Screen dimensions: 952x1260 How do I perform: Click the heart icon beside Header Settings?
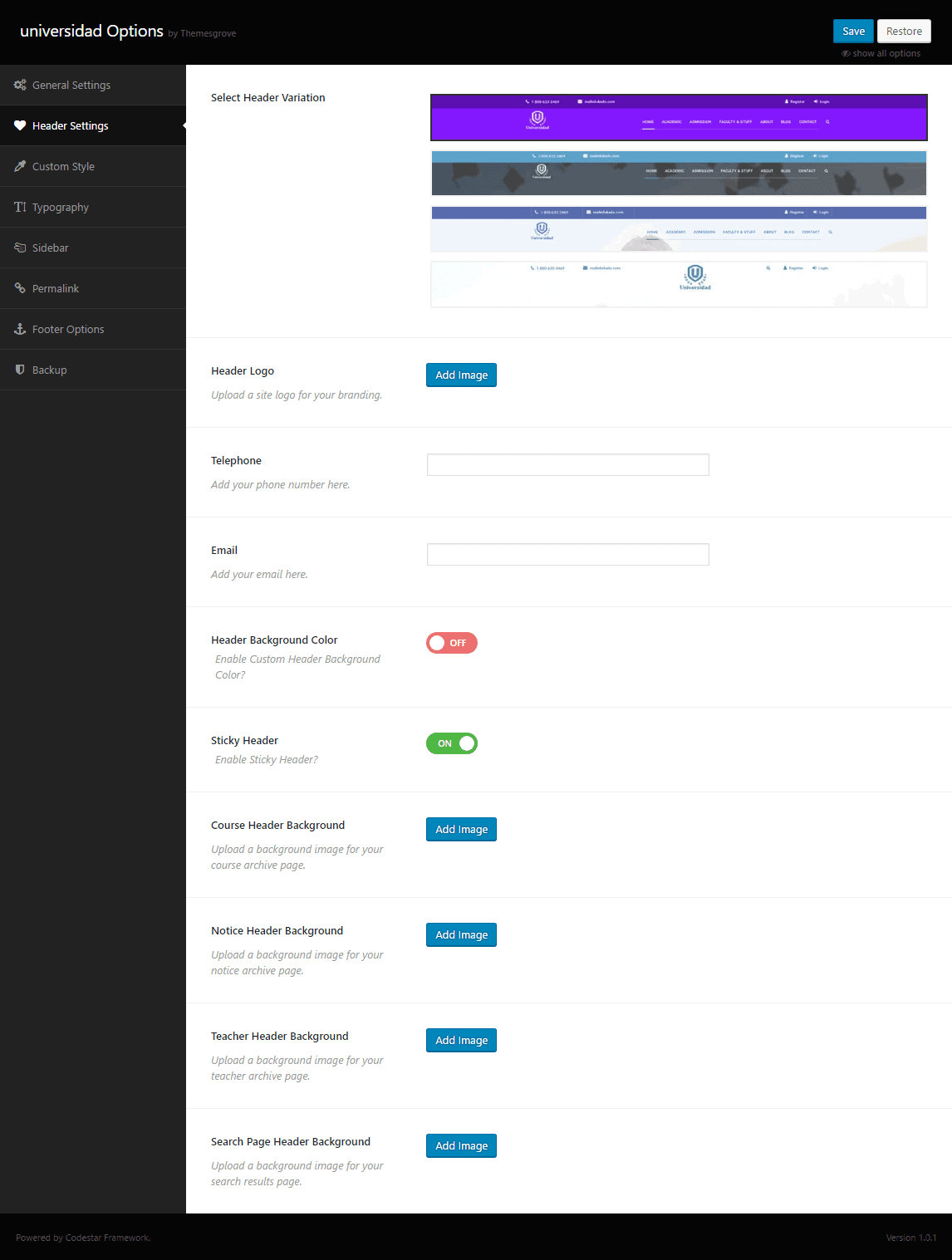(x=20, y=125)
